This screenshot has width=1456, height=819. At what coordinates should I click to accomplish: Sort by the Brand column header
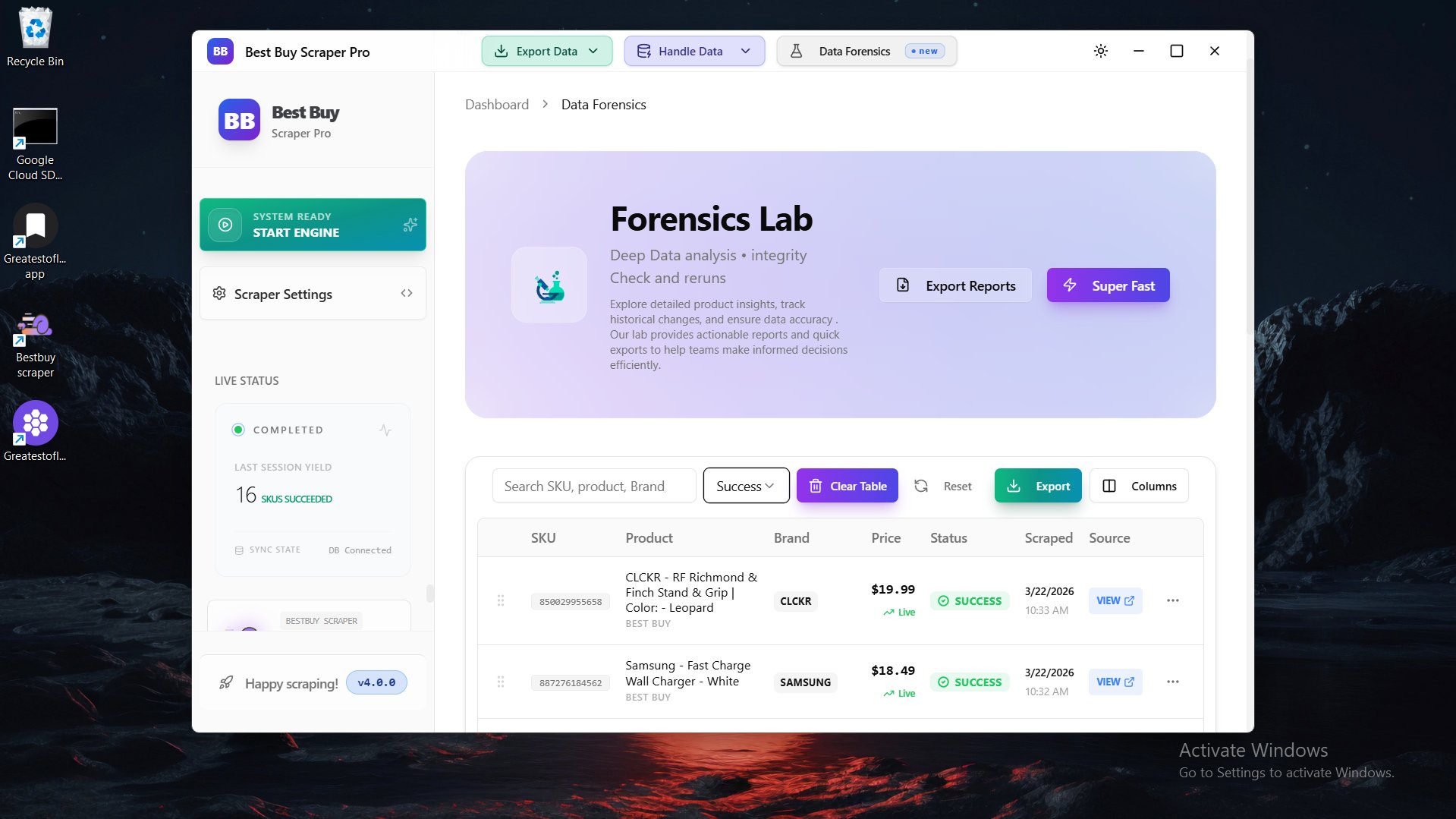point(791,538)
